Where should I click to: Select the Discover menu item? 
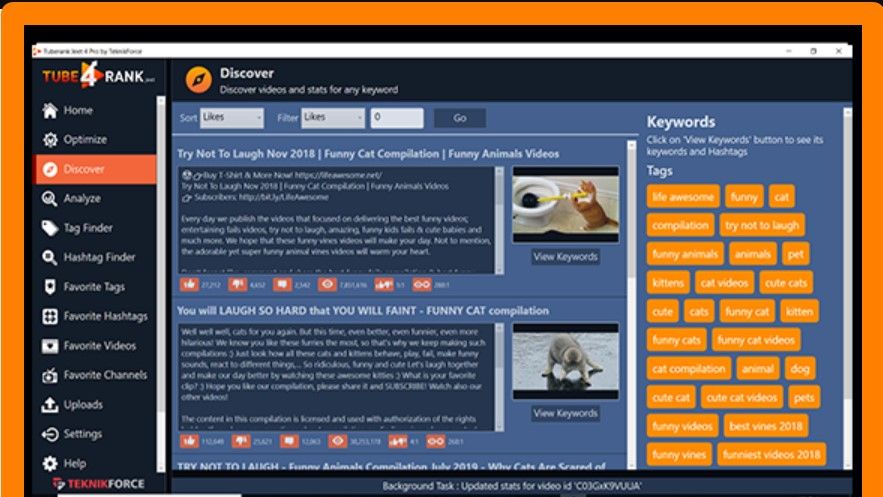(x=95, y=169)
